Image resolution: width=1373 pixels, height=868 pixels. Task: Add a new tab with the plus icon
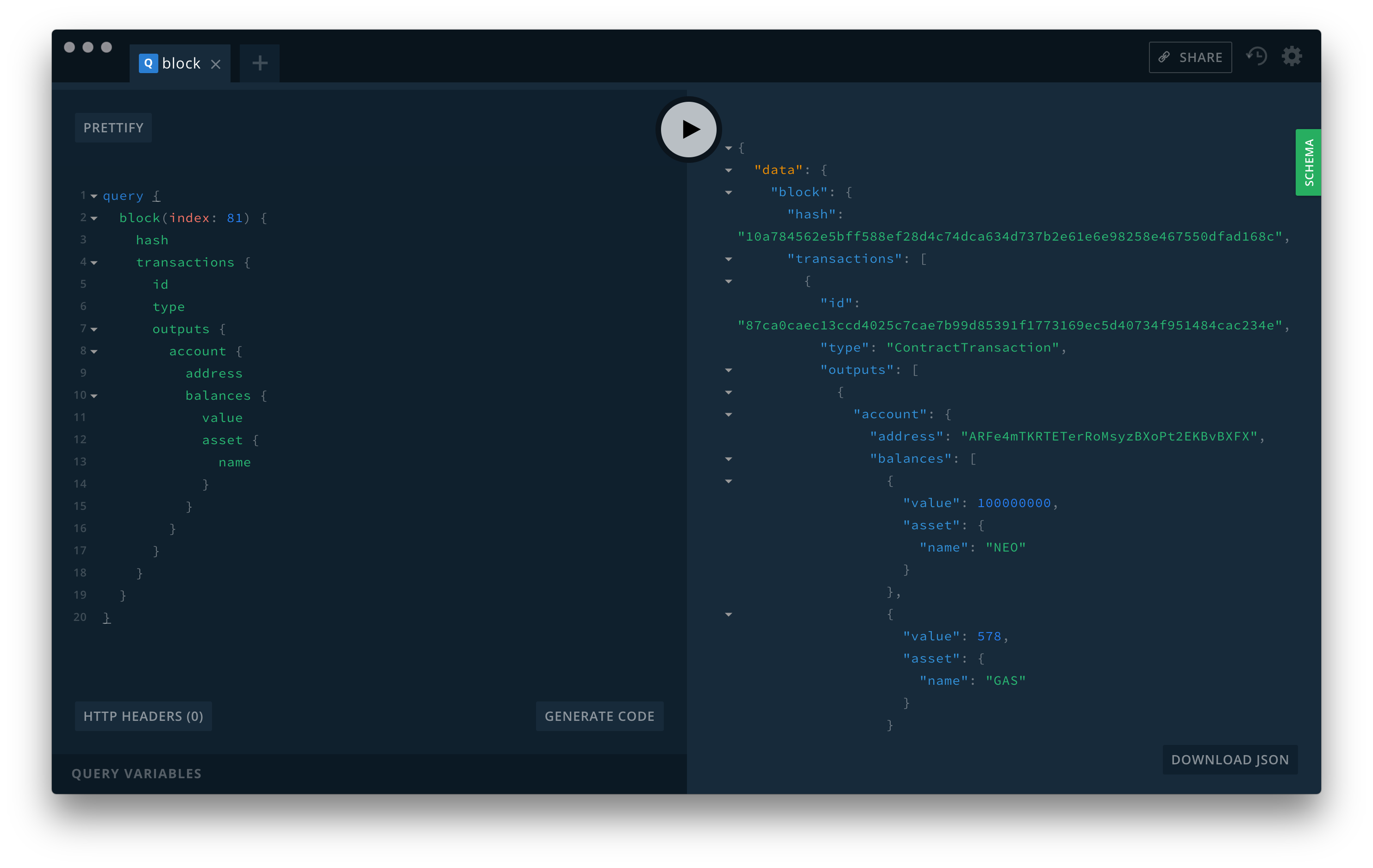pos(259,62)
